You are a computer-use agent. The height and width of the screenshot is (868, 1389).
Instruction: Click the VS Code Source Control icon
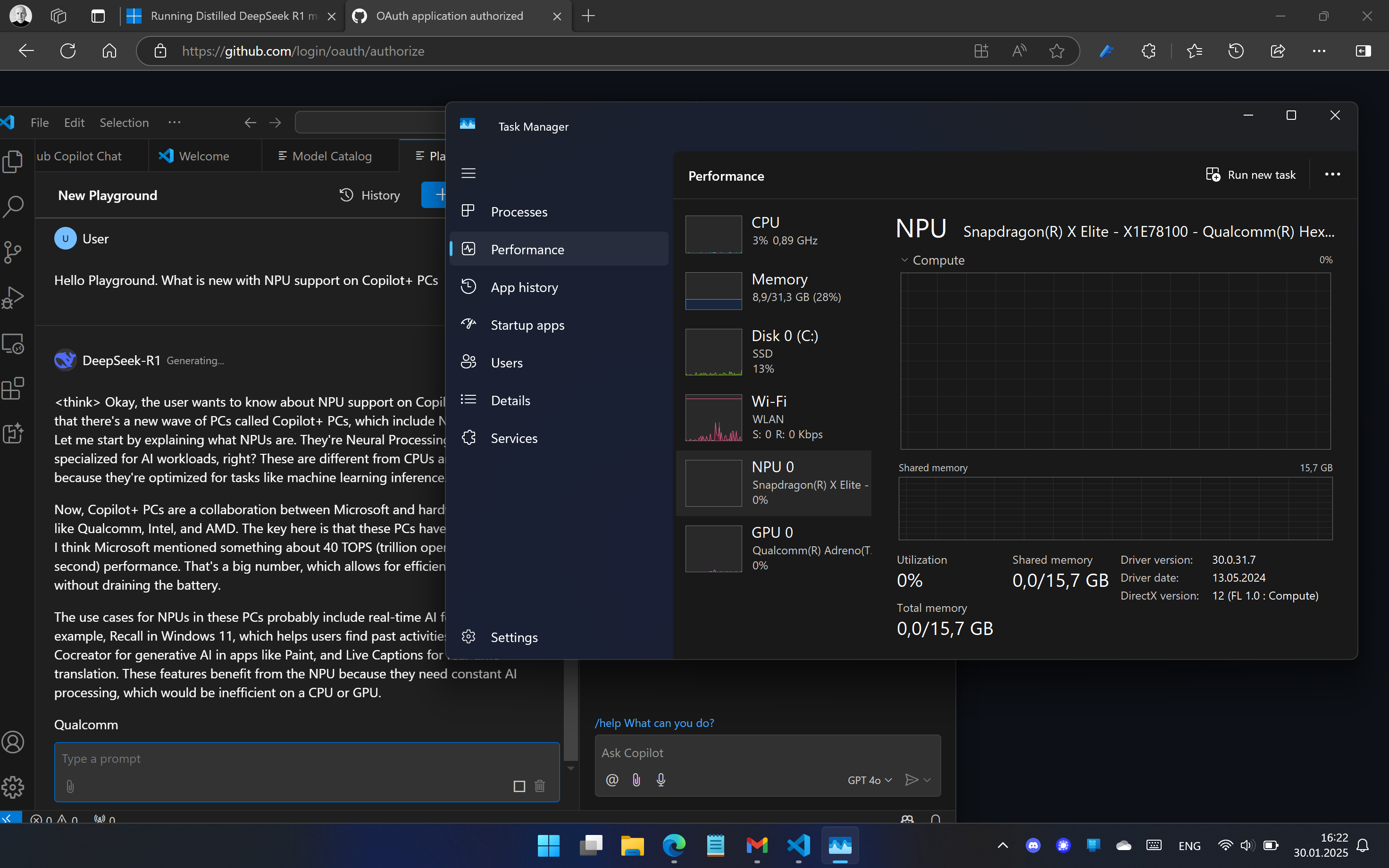13,251
